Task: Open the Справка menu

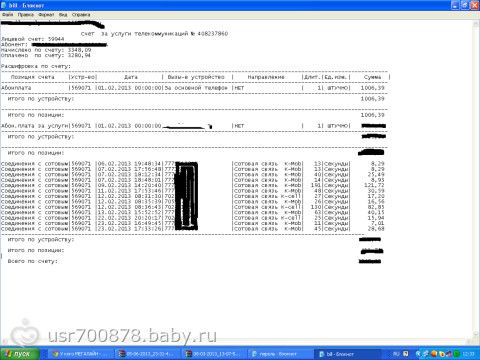Action: pos(81,15)
